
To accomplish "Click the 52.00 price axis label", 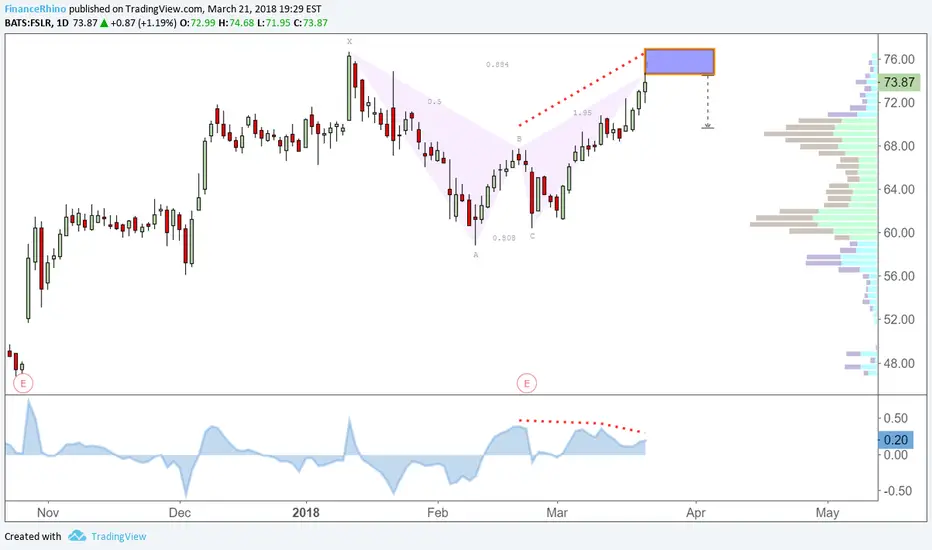I will point(899,319).
